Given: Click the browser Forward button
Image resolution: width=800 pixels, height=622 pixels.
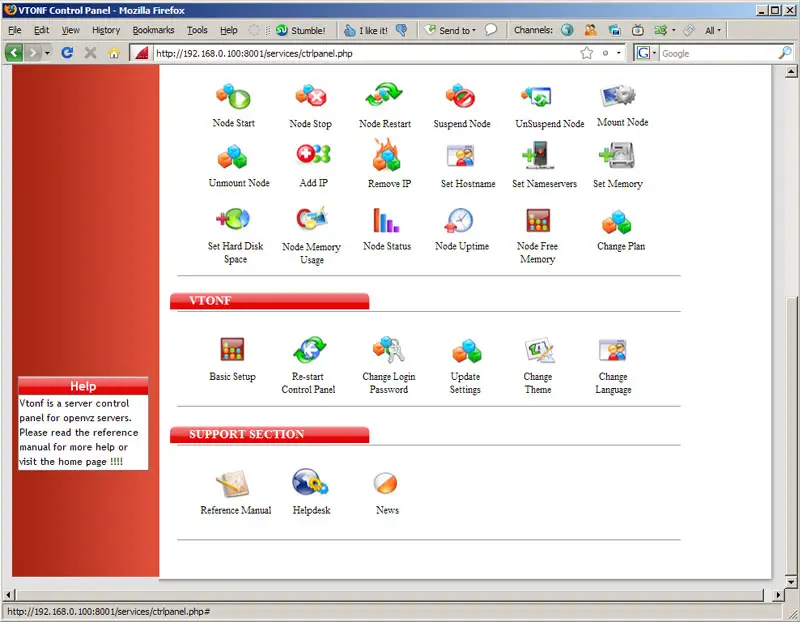Looking at the screenshot, I should (33, 53).
